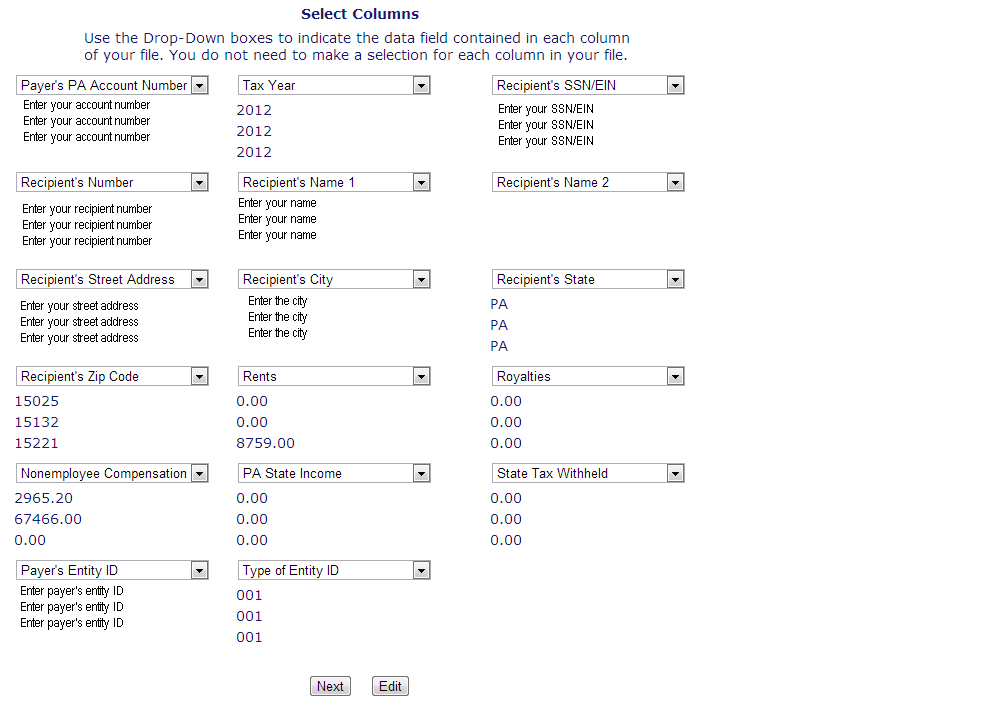Open the Recipient's Street Address dropdown
The height and width of the screenshot is (704, 1000).
199,279
